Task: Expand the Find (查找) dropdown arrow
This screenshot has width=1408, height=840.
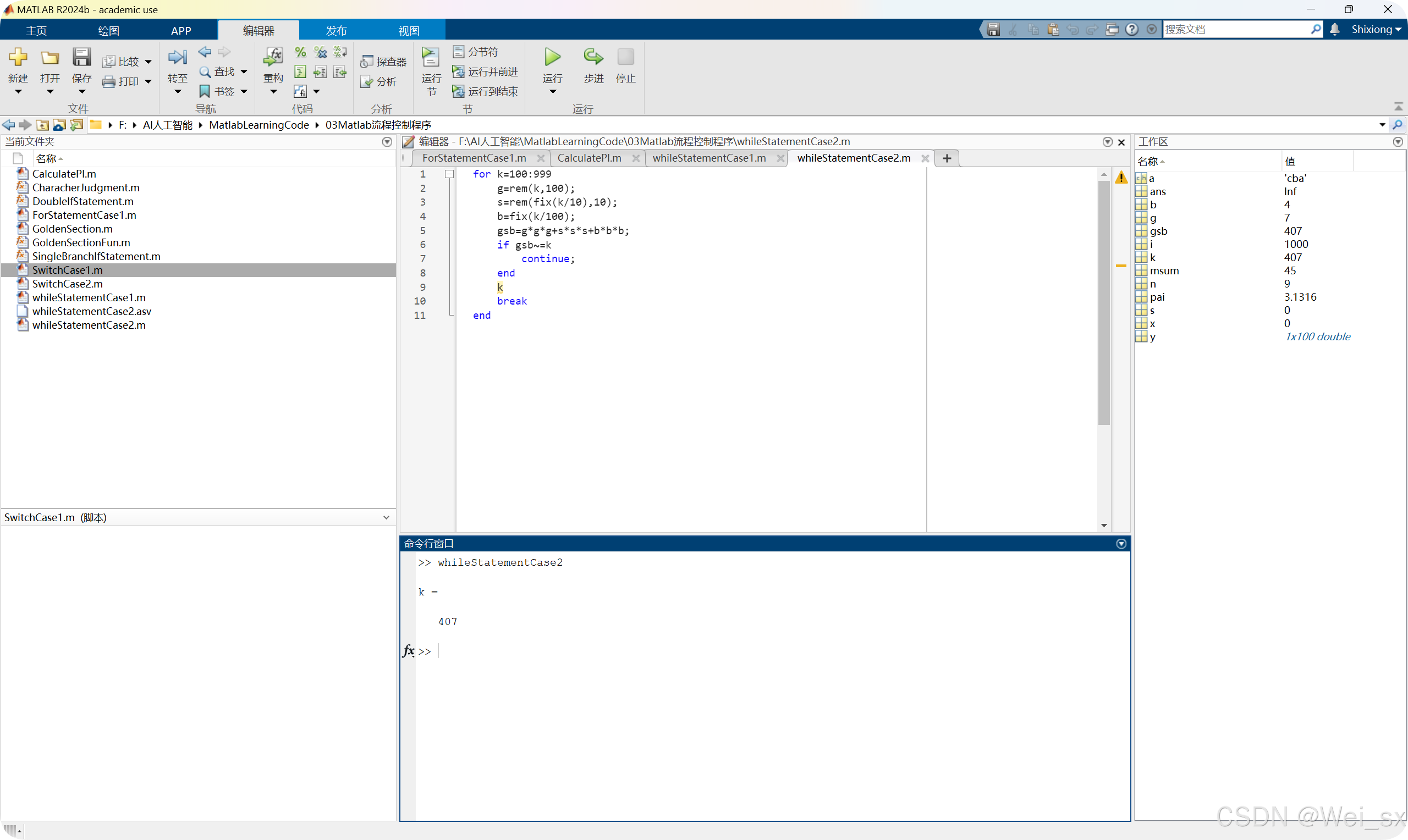Action: [x=244, y=72]
